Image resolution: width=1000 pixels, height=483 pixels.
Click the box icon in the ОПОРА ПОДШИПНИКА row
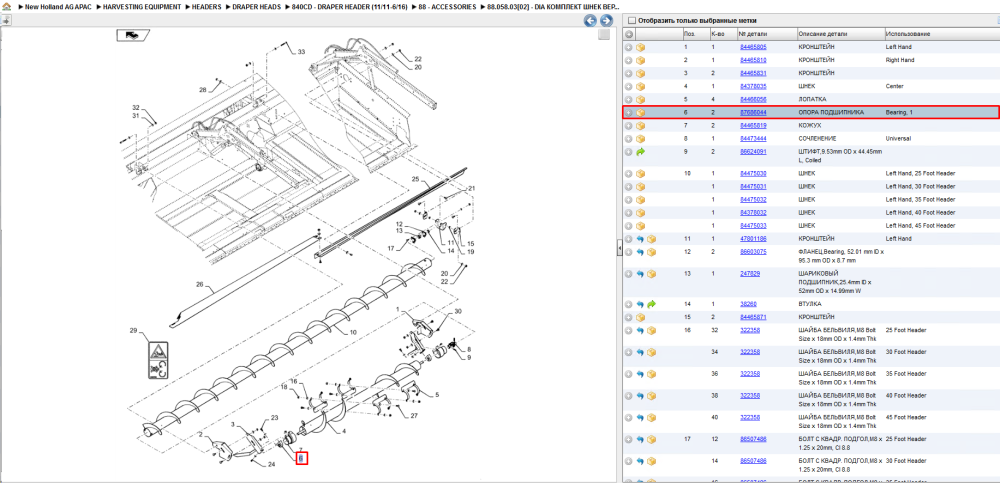[640, 112]
